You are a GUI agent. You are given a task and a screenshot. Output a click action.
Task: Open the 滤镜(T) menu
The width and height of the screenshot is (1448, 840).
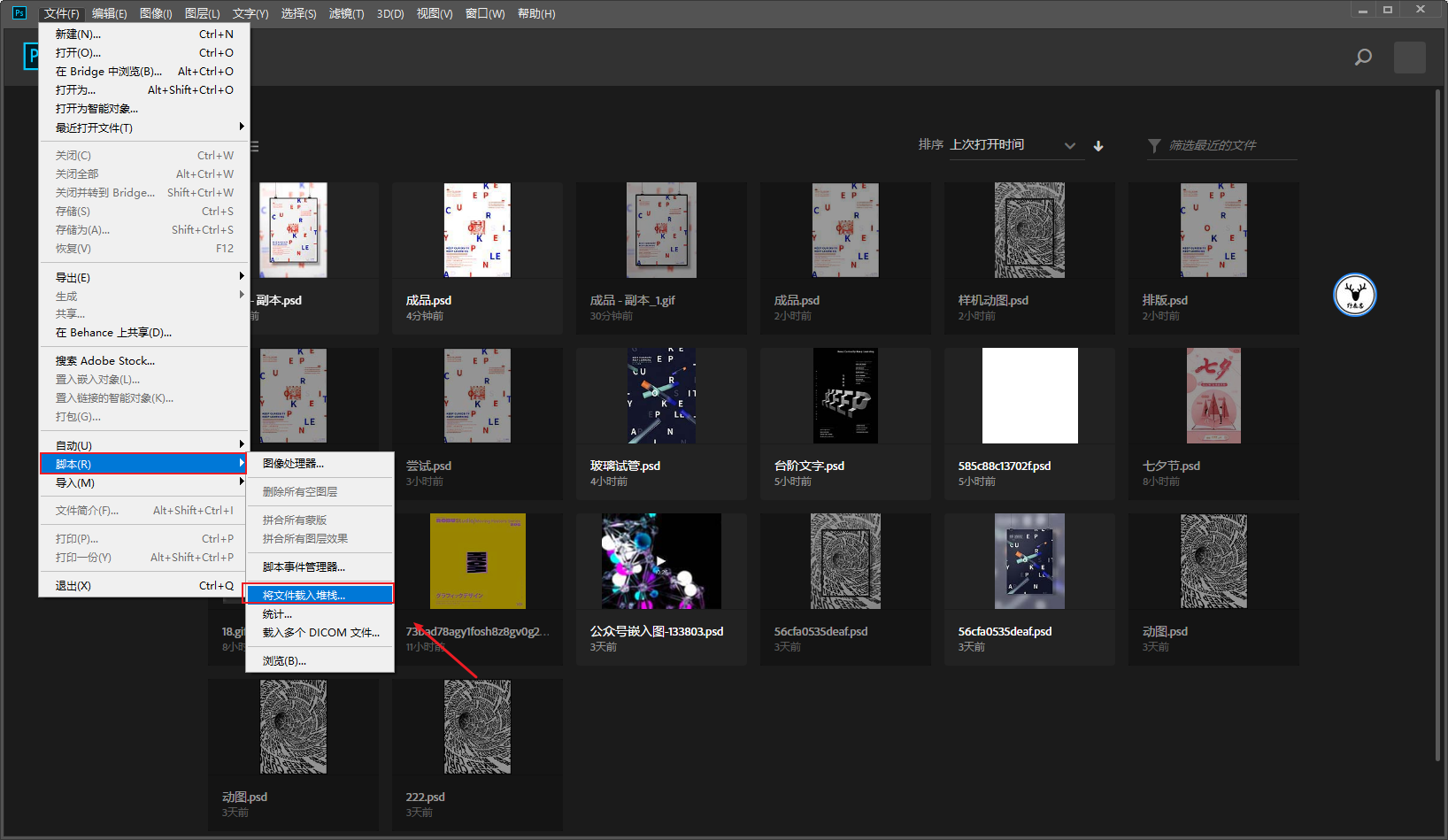tap(347, 13)
